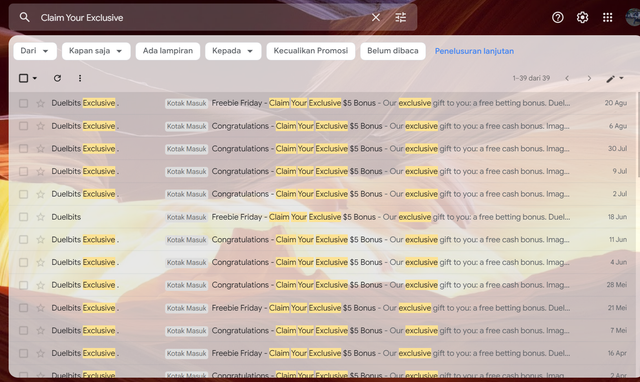Star the email dated 11 Jun
Viewport: 640px width, 382px height.
point(40,240)
